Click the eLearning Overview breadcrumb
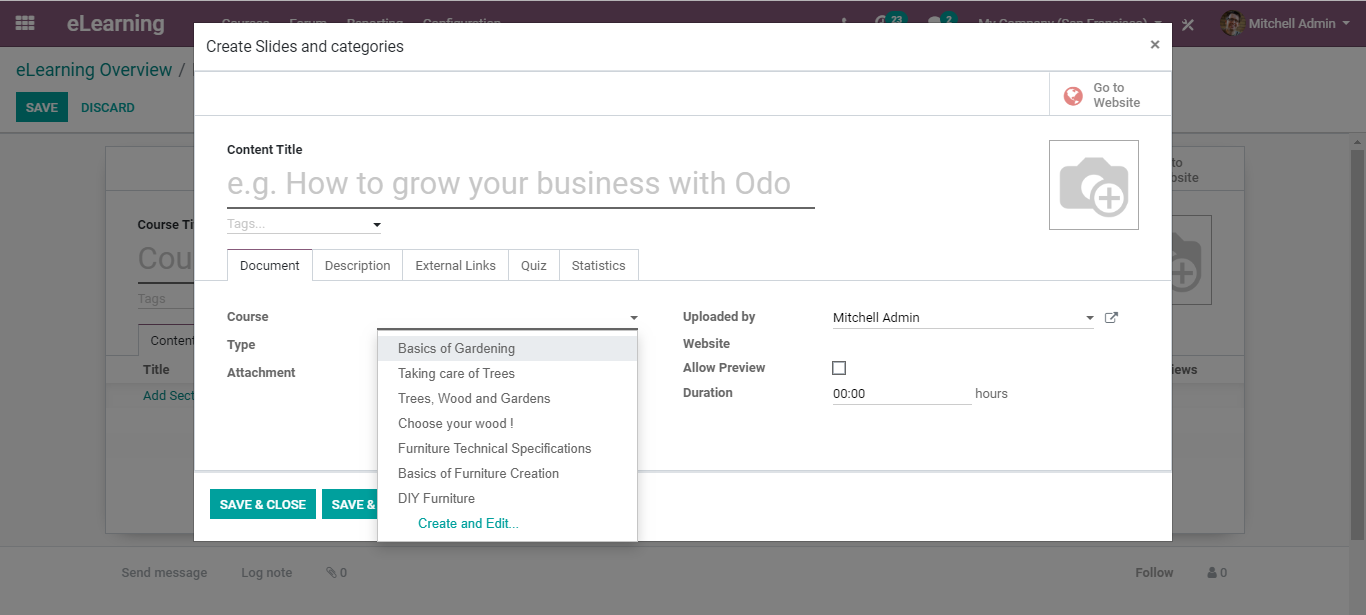The height and width of the screenshot is (615, 1366). (x=94, y=70)
